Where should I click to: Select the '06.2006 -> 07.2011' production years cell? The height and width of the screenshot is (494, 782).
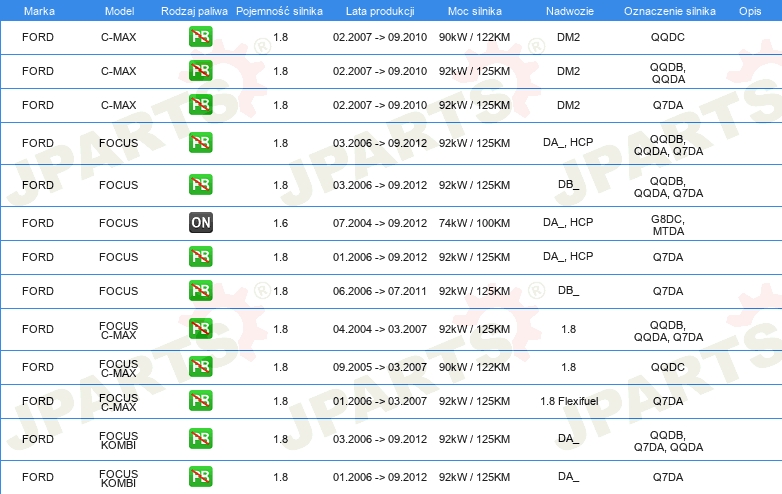click(380, 291)
